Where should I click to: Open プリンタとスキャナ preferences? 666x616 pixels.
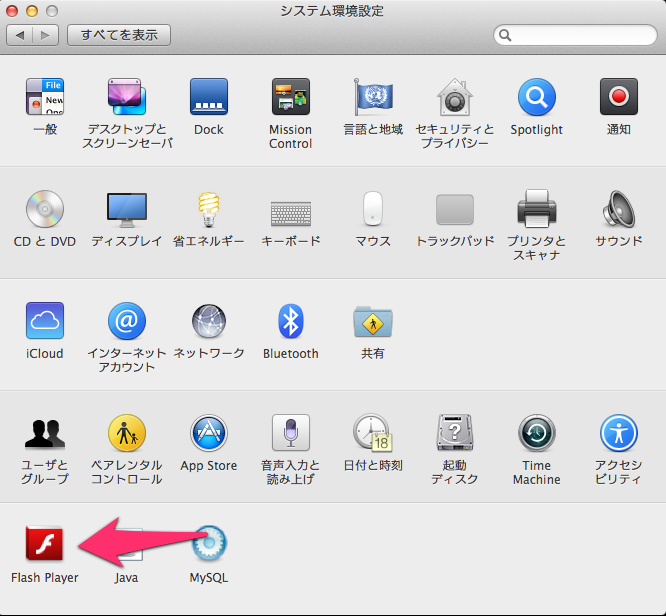point(536,208)
